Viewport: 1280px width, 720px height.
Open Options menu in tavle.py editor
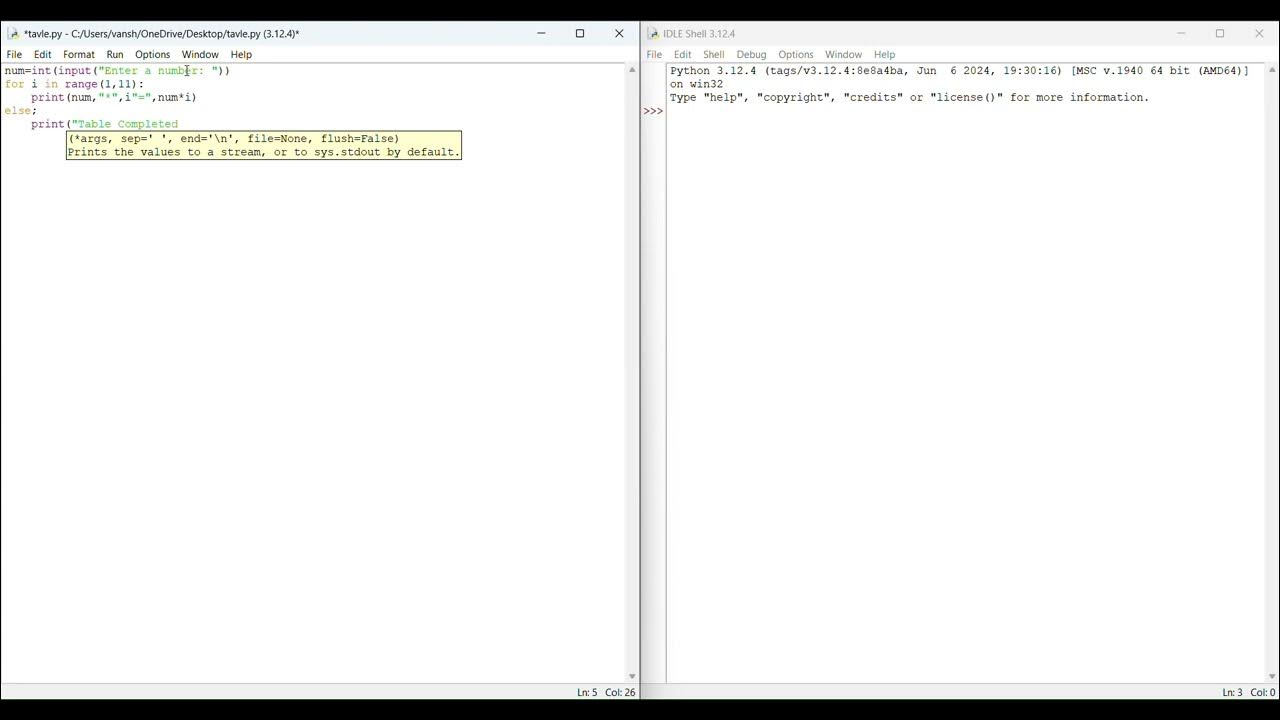[152, 54]
